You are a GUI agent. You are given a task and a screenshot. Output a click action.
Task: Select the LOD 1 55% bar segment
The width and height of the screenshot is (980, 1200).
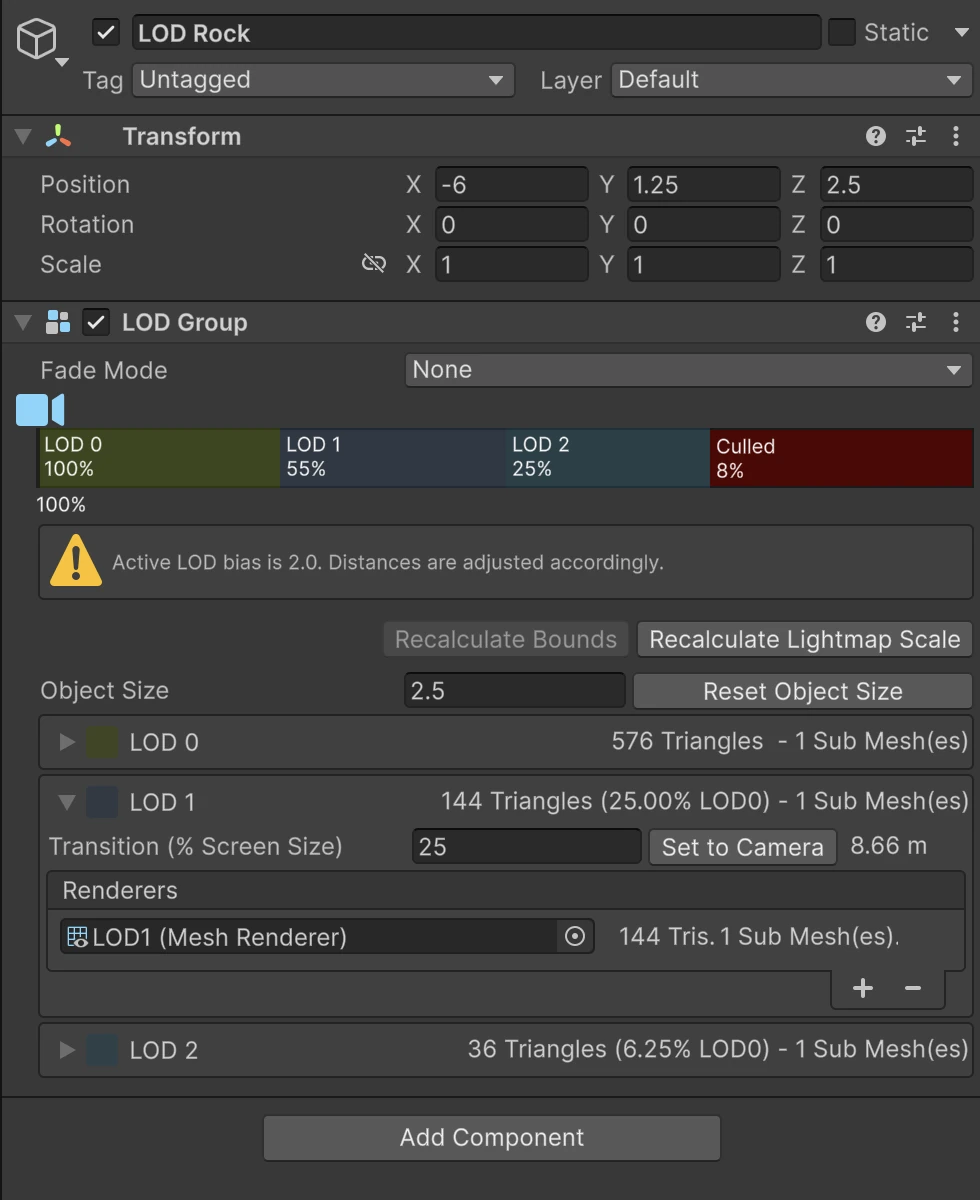click(x=393, y=458)
